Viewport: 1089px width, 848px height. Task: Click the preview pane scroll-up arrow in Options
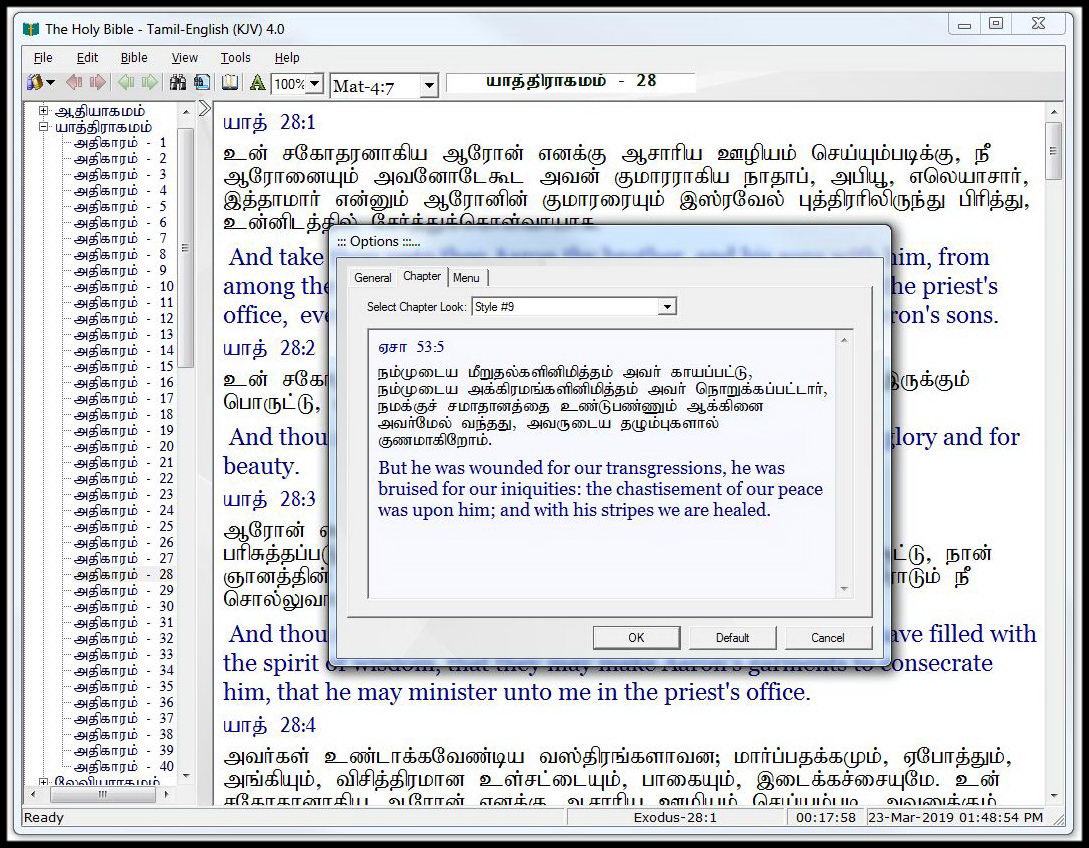tap(844, 340)
